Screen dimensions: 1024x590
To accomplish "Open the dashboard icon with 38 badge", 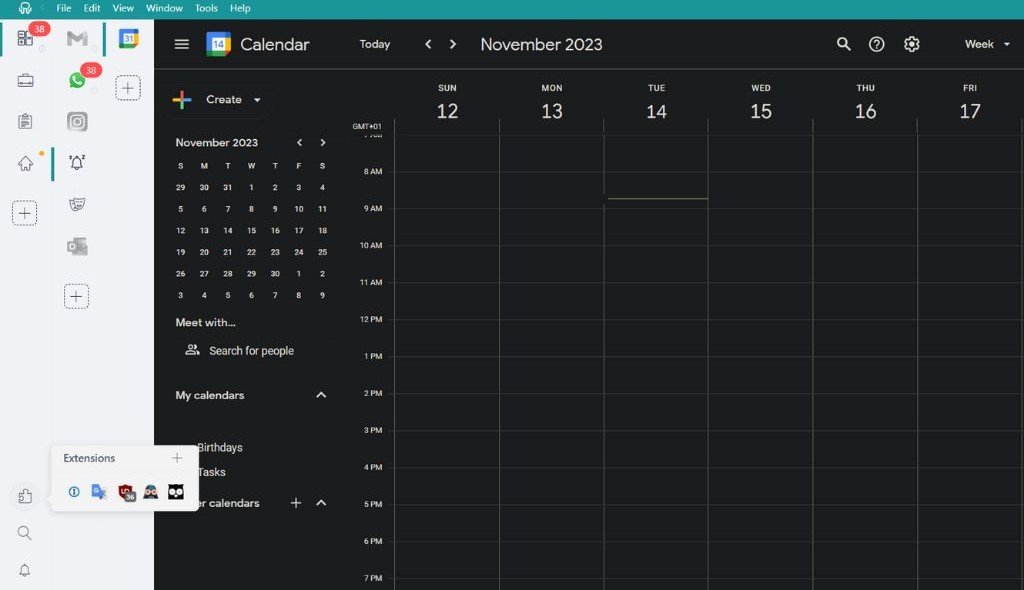I will [25, 39].
